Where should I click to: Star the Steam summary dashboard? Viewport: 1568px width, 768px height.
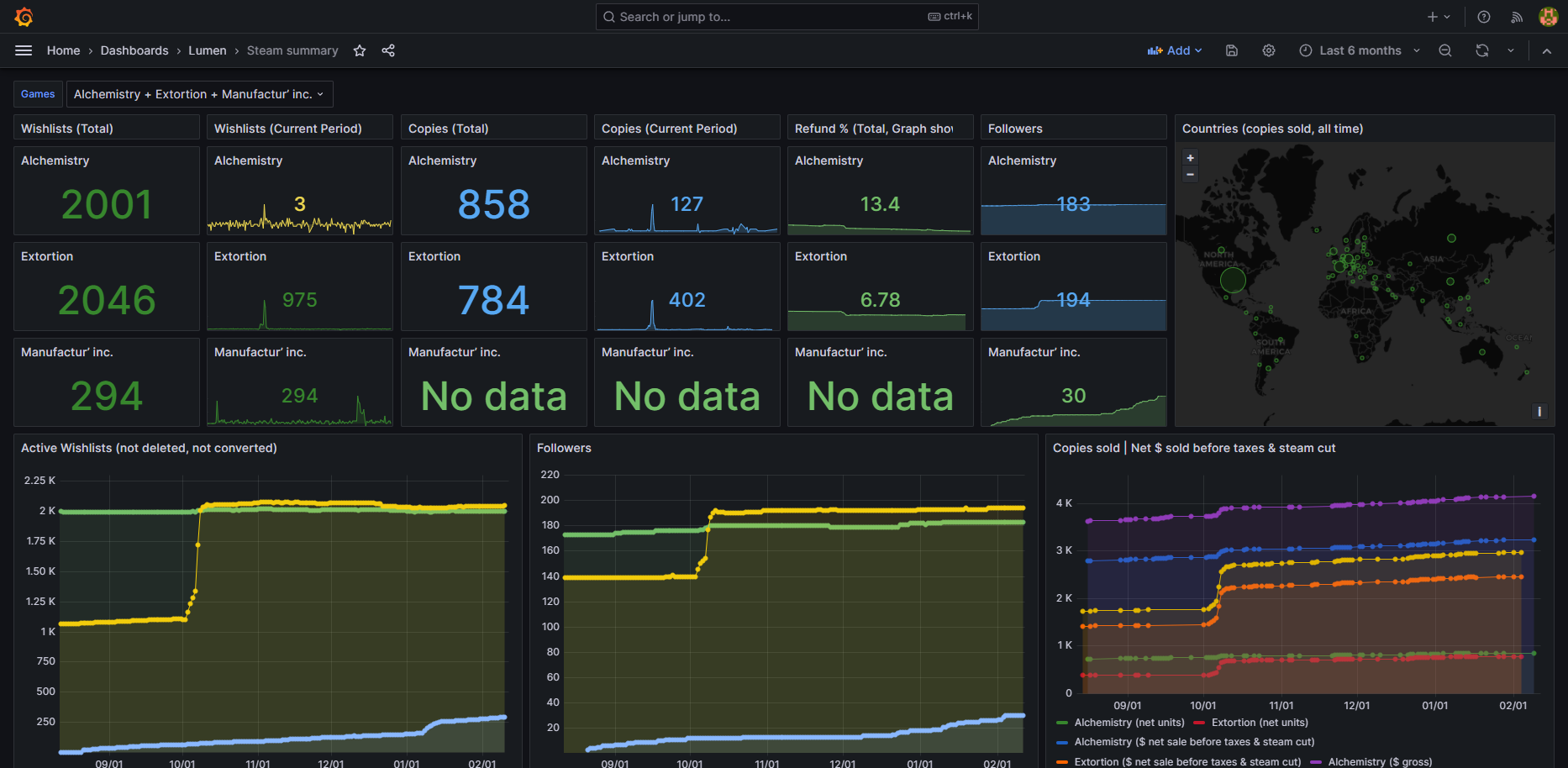pos(360,50)
